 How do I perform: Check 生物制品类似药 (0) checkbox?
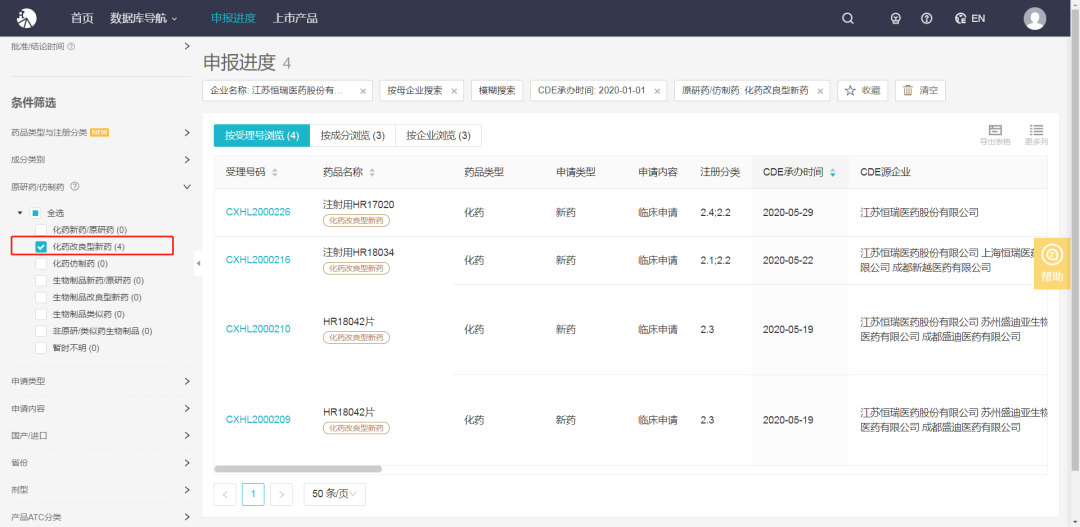click(41, 314)
